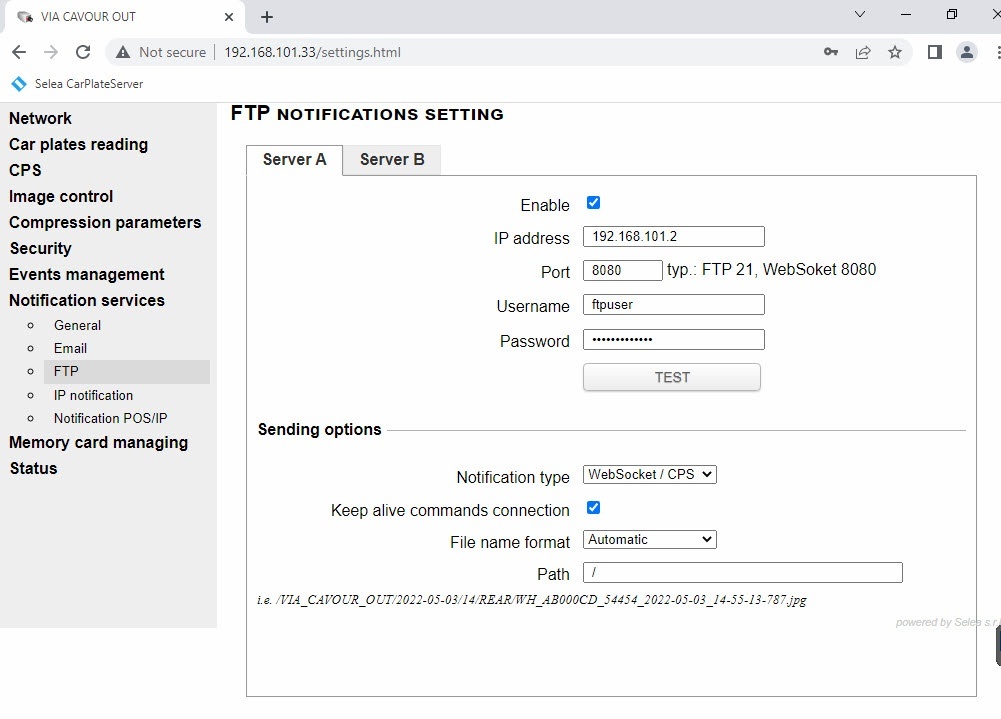Toggle Keep alive commands connection checkbox
Screen dimensions: 1001x719
pyautogui.click(x=593, y=508)
